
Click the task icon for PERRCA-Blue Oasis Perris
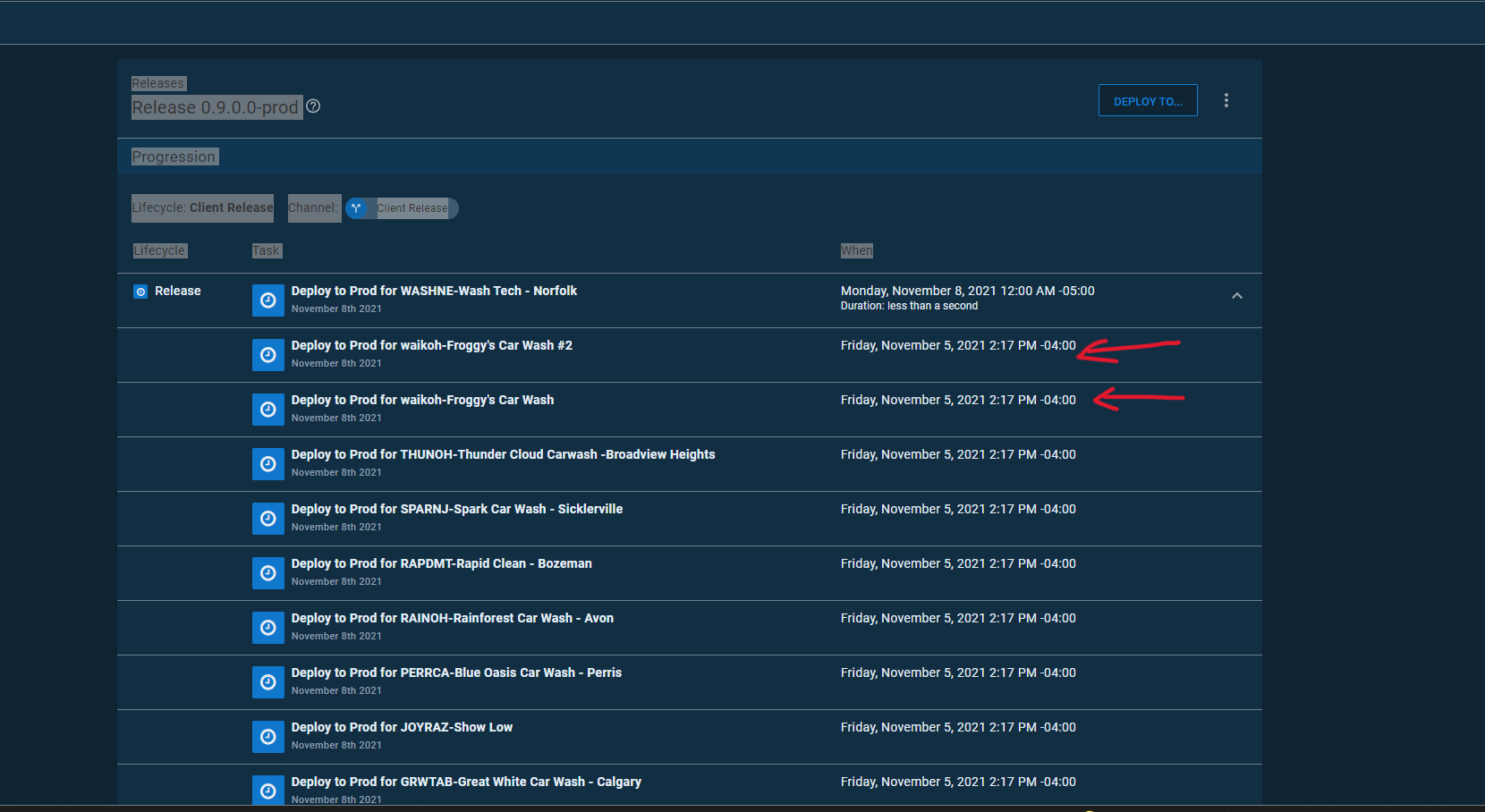267,681
